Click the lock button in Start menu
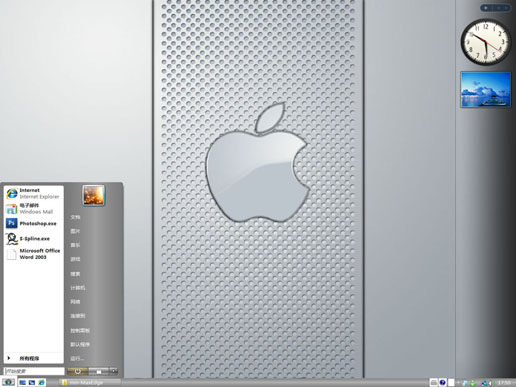516x387 pixels. click(x=99, y=371)
